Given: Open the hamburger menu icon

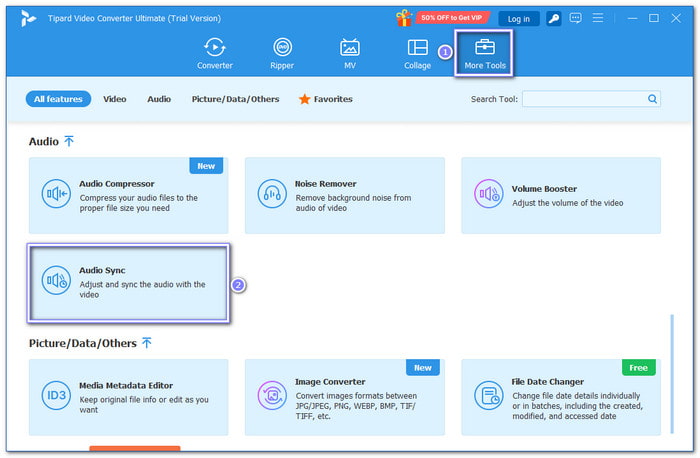Looking at the screenshot, I should (x=598, y=18).
